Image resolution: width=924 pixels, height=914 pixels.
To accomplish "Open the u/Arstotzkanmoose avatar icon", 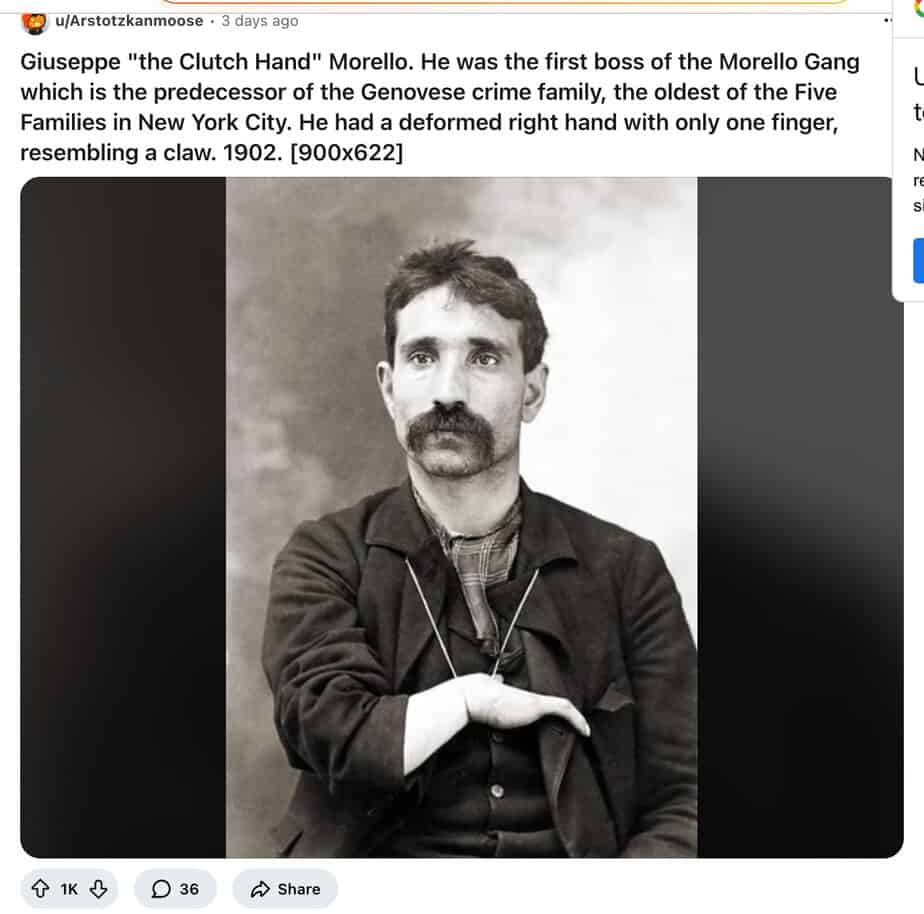I will (34, 22).
